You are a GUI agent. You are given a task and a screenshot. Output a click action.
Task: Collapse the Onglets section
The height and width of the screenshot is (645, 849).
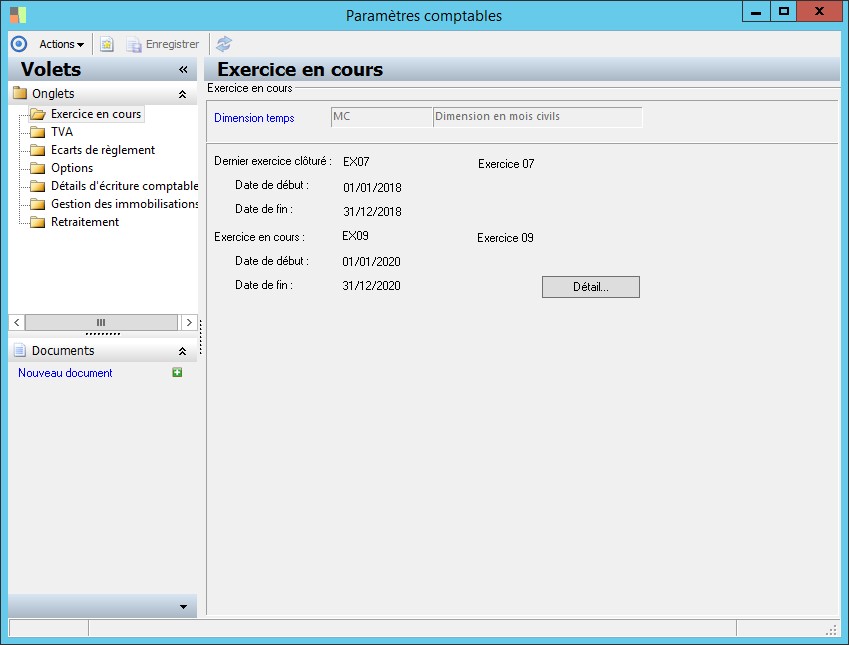182,94
